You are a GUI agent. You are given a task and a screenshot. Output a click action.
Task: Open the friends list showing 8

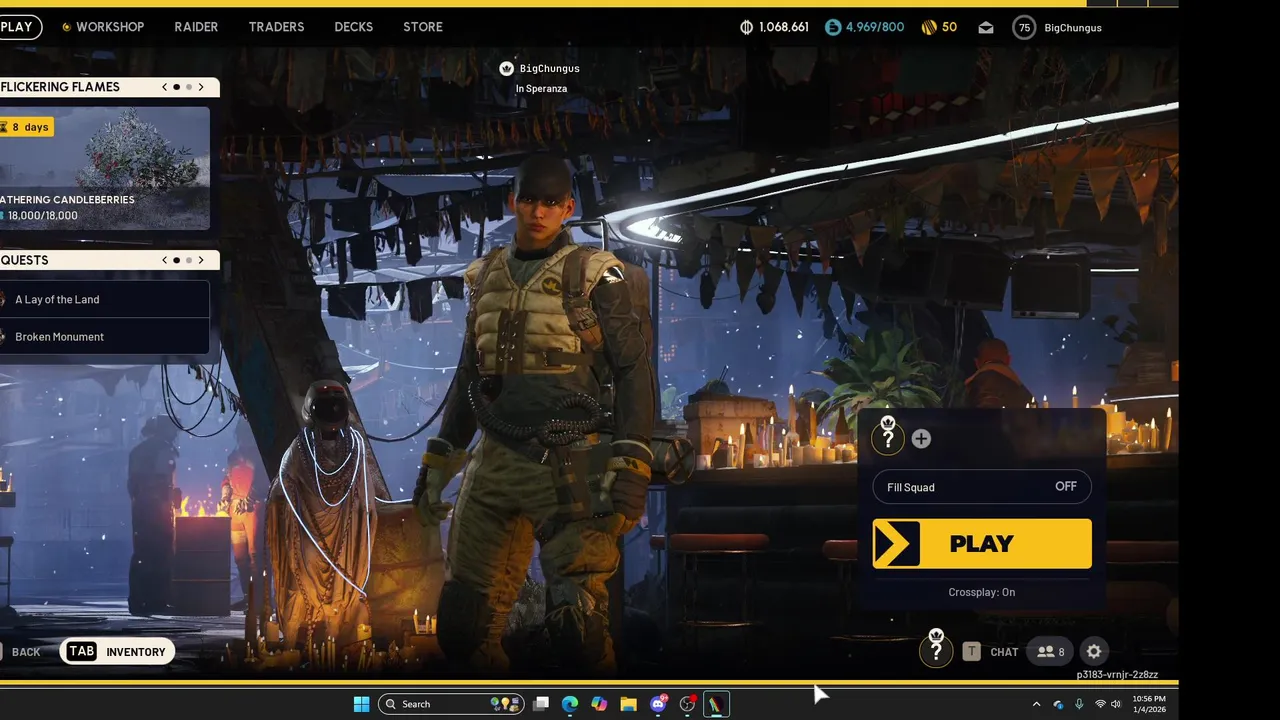tap(1051, 652)
